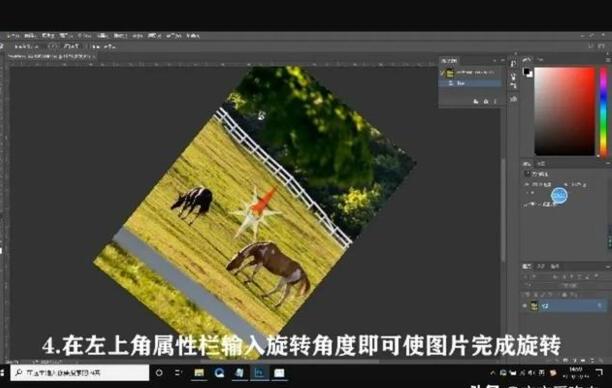Image resolution: width=612 pixels, height=388 pixels.
Task: Click the Windows taskbar search box
Action: click(x=80, y=373)
